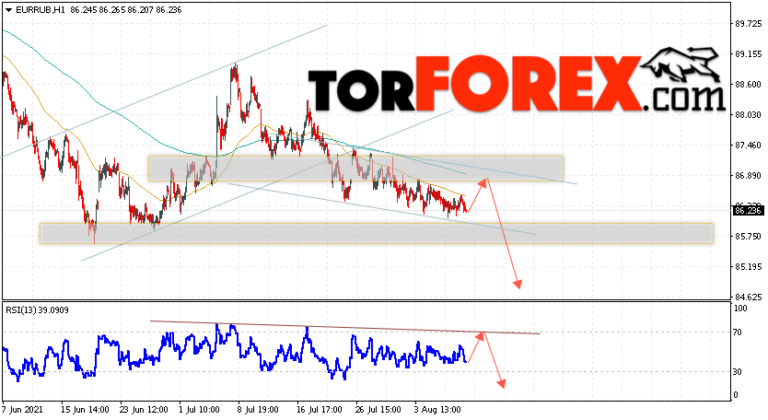Click the brown RSI descending trendline

pos(345,327)
